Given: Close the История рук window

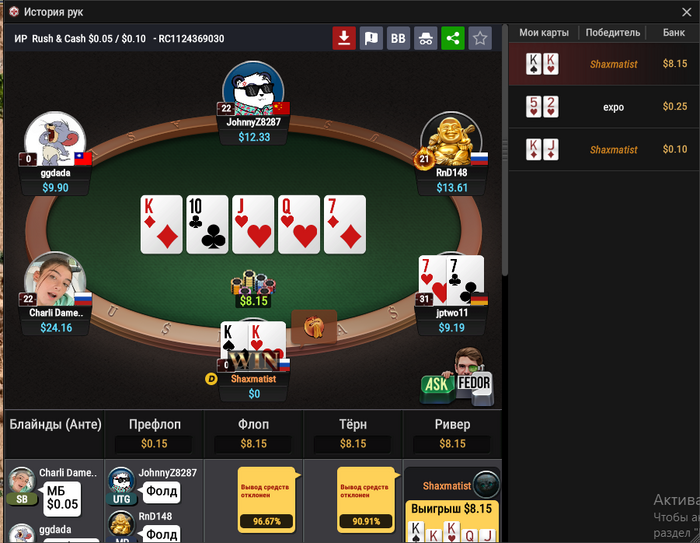Looking at the screenshot, I should click(x=687, y=12).
